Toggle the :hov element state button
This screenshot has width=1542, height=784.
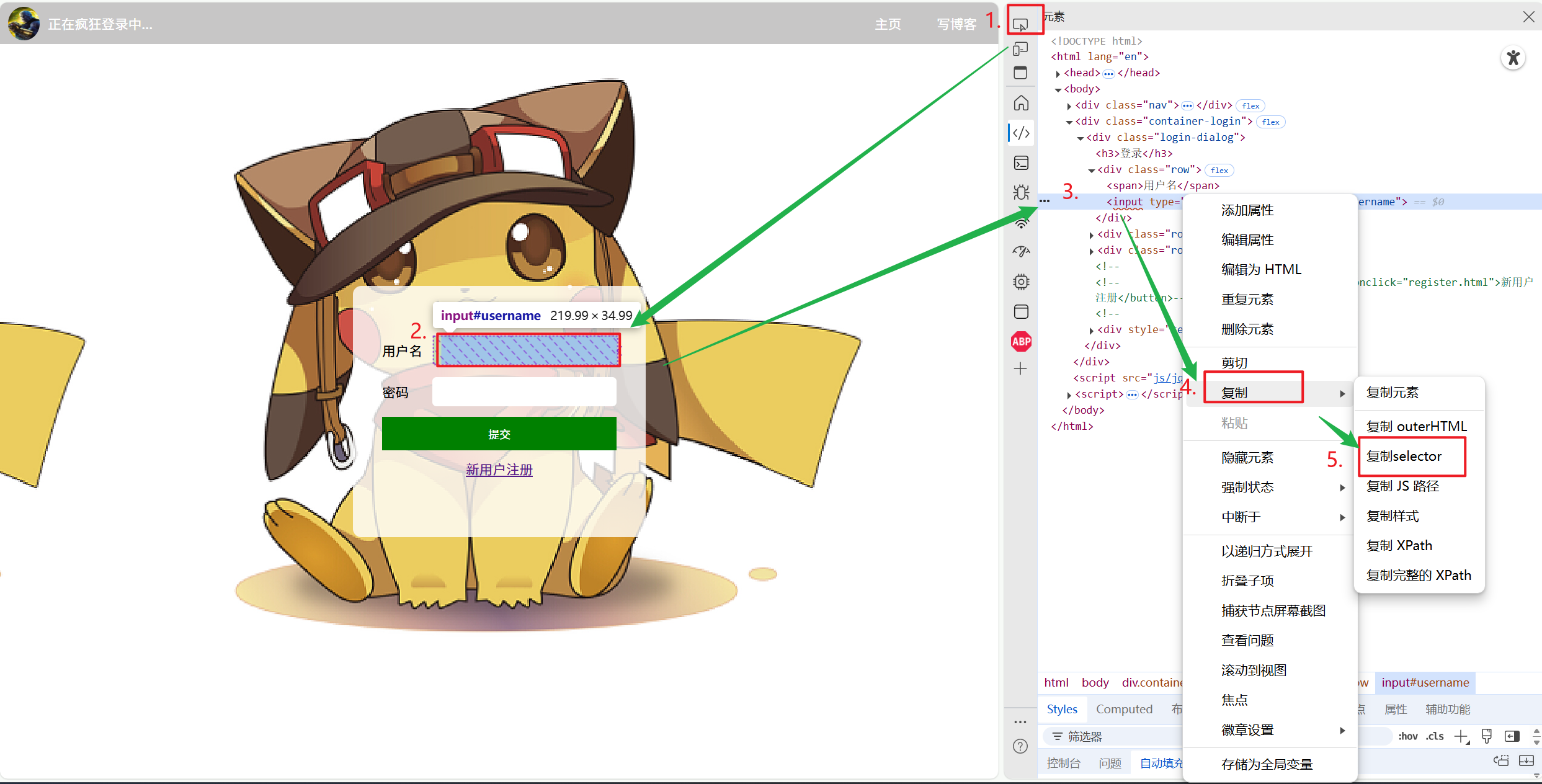coord(1407,736)
